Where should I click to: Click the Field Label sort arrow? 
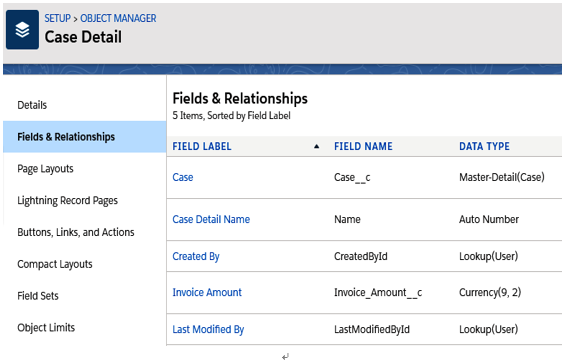pyautogui.click(x=316, y=147)
